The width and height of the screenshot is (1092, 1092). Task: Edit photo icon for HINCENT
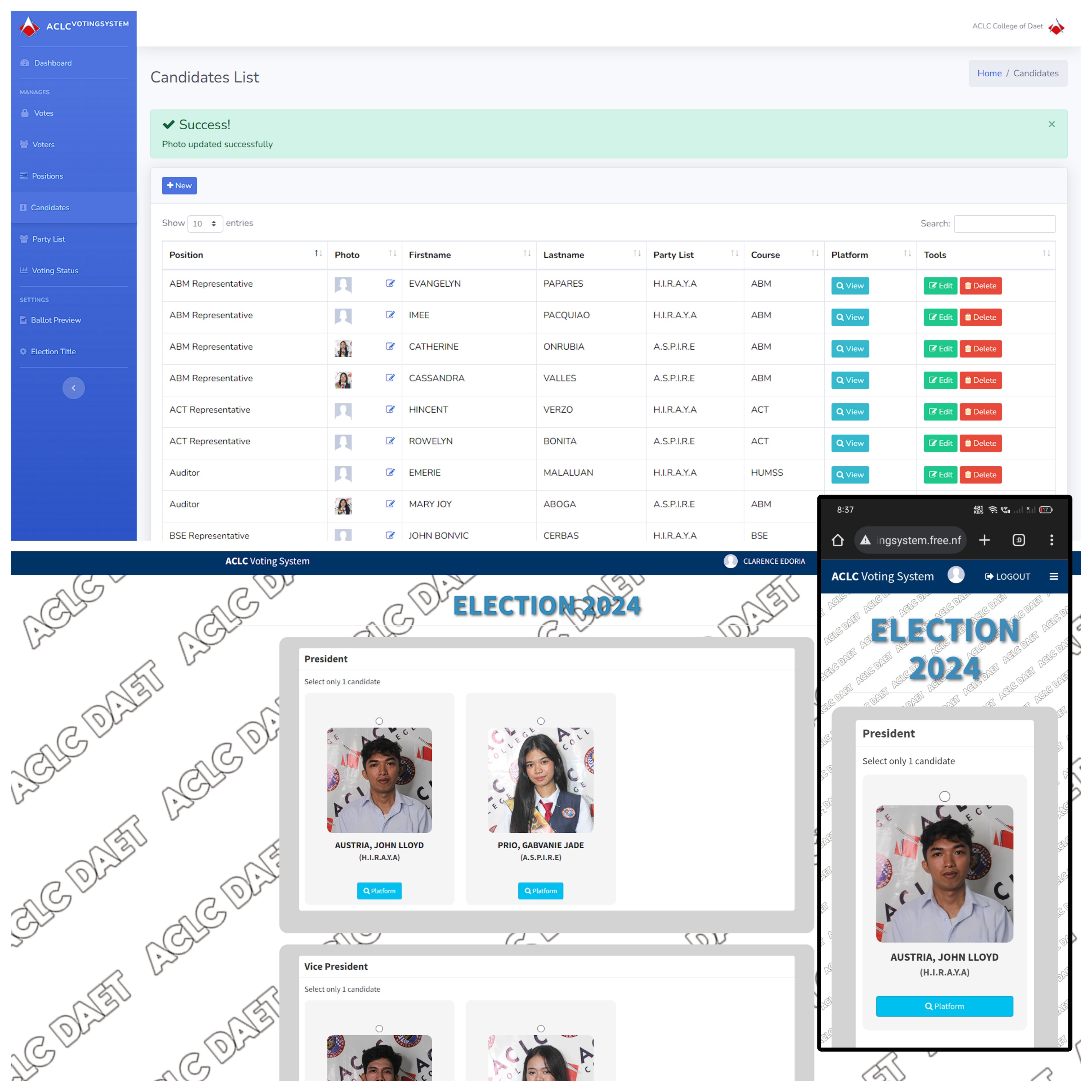tap(390, 409)
